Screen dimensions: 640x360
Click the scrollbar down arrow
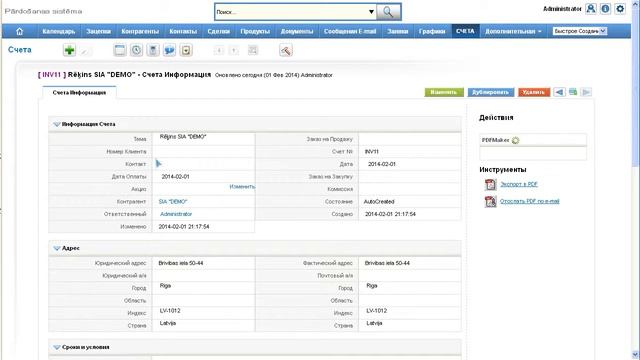coord(636,355)
